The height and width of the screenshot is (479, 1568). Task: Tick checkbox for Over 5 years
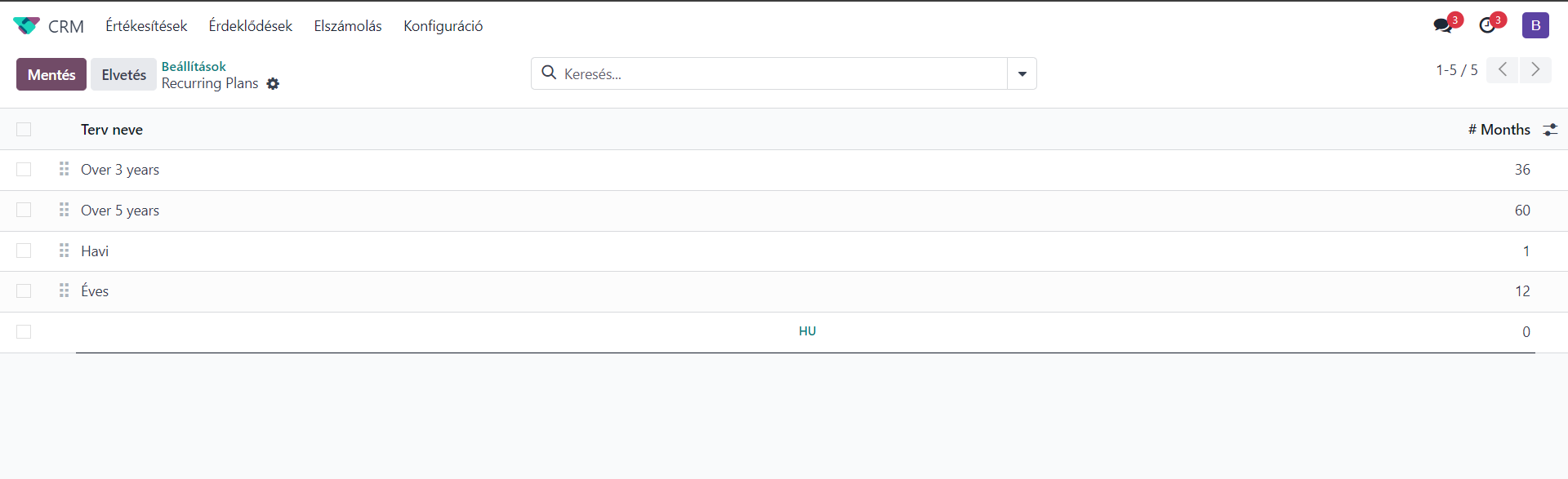pyautogui.click(x=24, y=210)
